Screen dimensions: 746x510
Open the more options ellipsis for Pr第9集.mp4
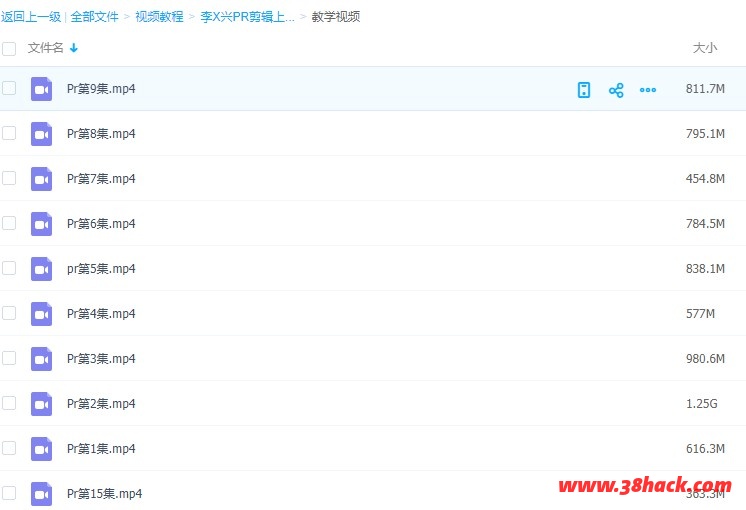648,90
